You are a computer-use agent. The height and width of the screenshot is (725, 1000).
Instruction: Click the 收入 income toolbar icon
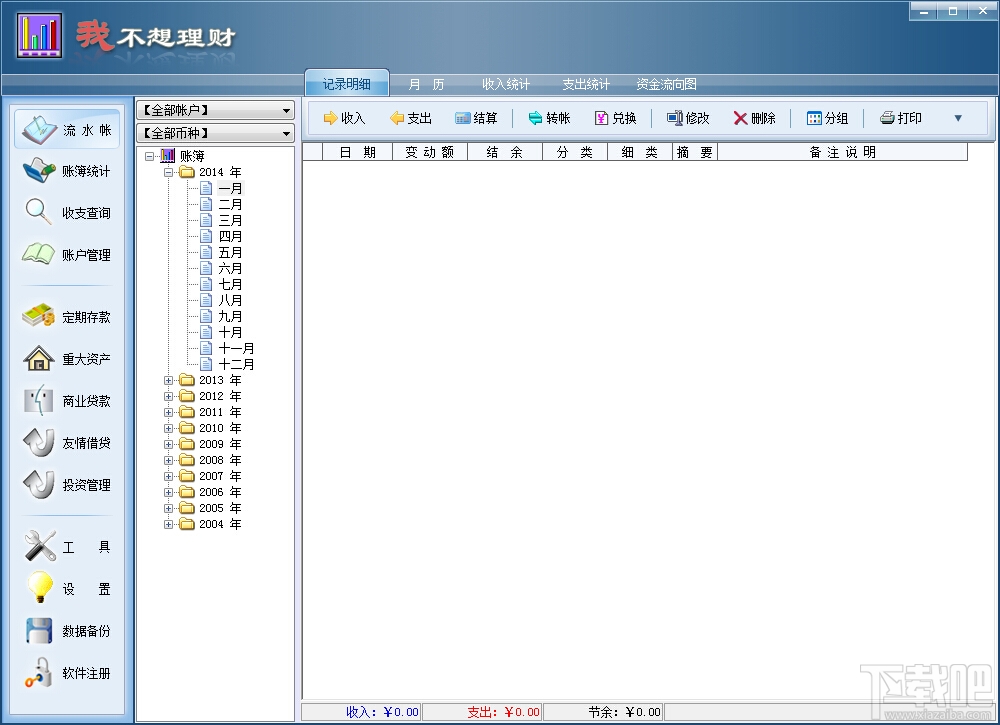[x=330, y=118]
